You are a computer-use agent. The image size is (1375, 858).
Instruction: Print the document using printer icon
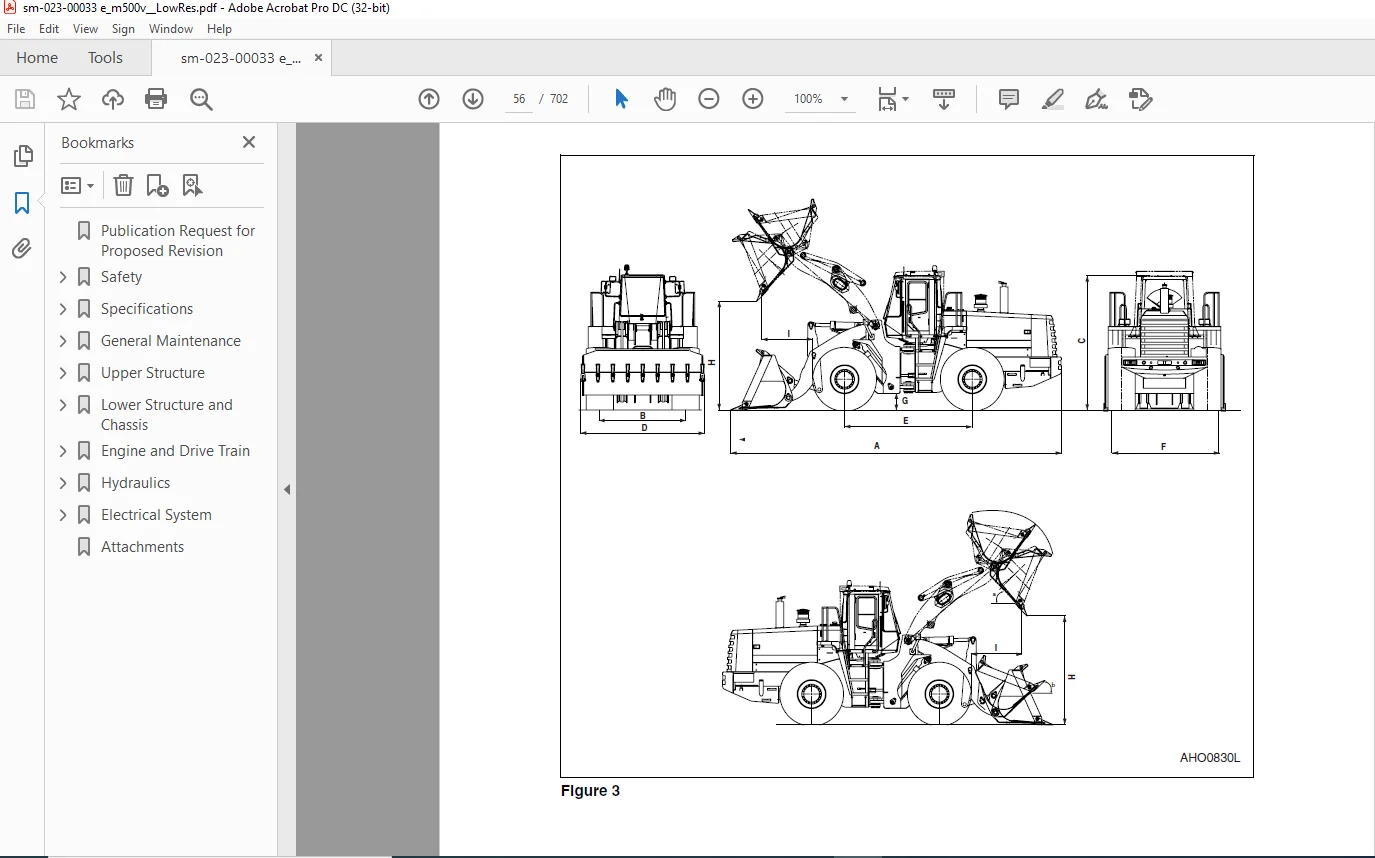point(156,99)
